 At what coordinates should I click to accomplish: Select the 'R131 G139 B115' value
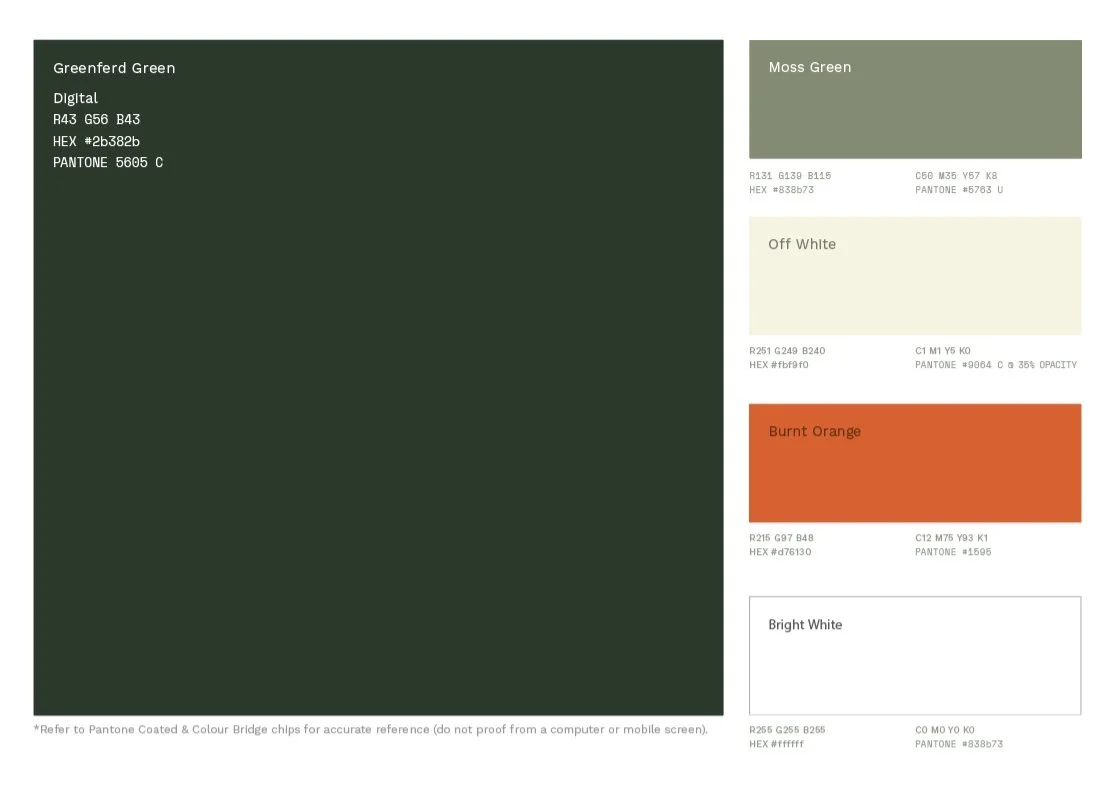(790, 176)
